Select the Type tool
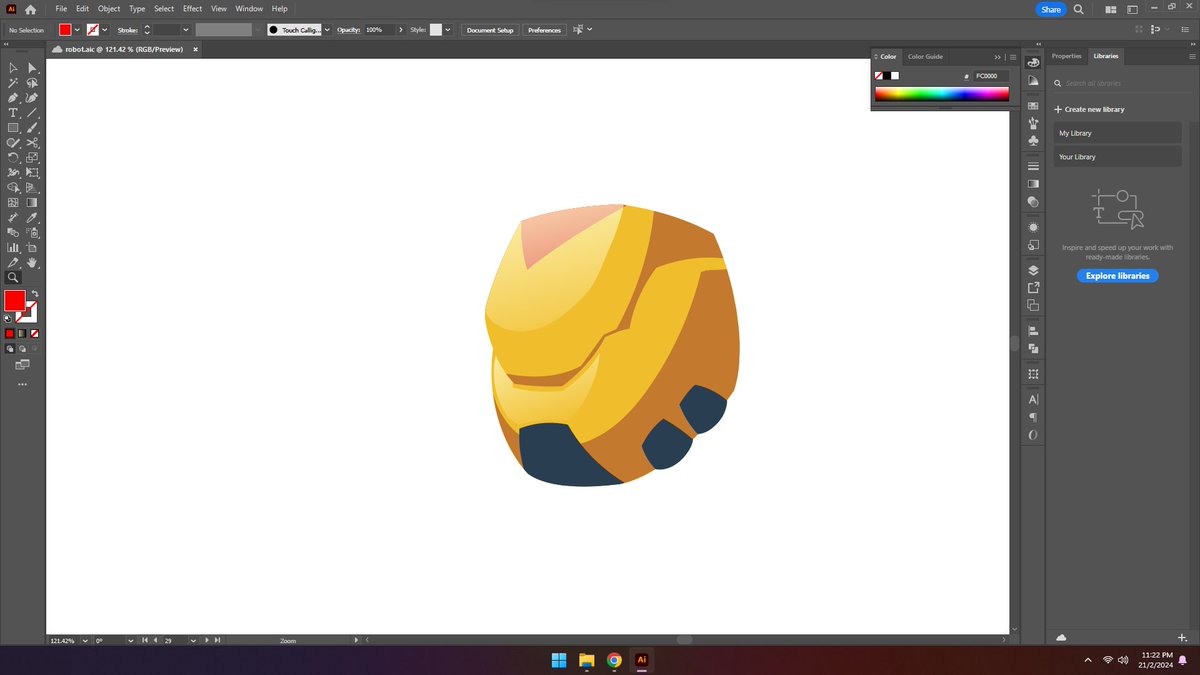The width and height of the screenshot is (1200, 675). pyautogui.click(x=13, y=113)
